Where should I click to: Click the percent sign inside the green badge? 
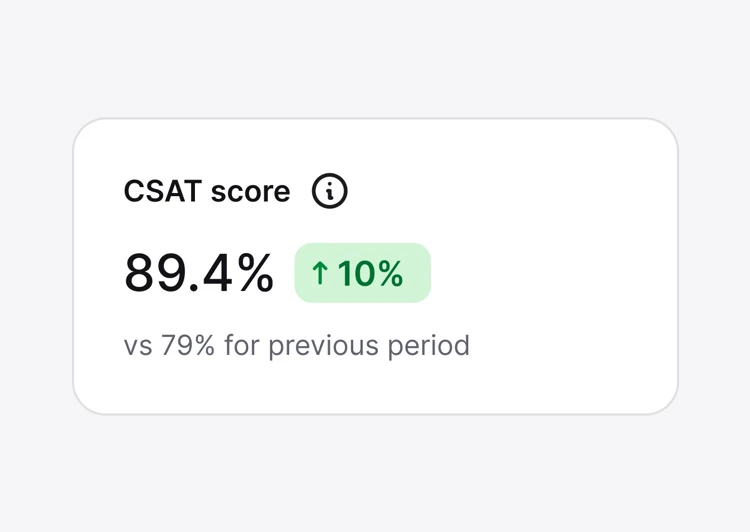(x=392, y=274)
